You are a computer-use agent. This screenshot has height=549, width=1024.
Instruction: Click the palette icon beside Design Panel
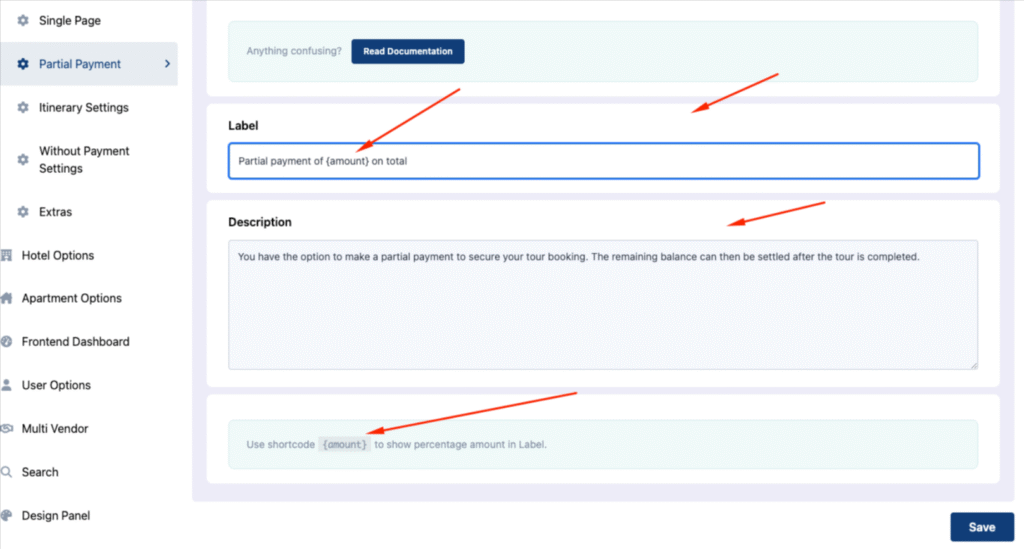7,515
